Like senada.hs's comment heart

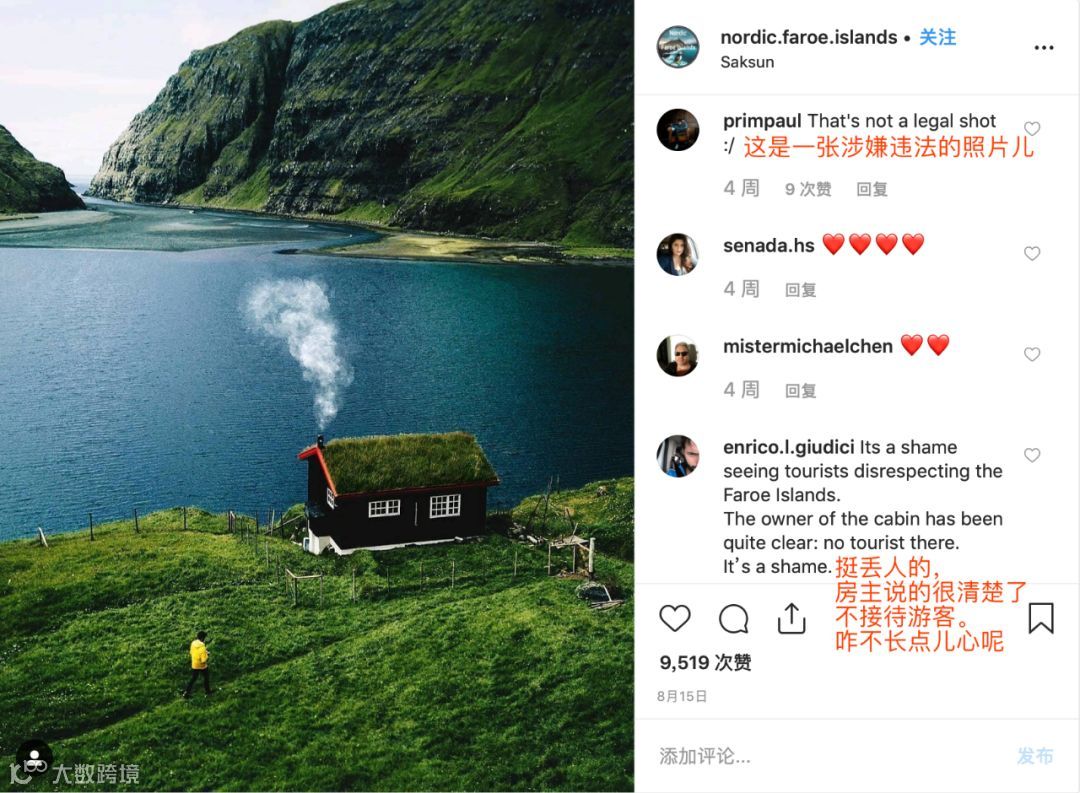click(x=1032, y=254)
